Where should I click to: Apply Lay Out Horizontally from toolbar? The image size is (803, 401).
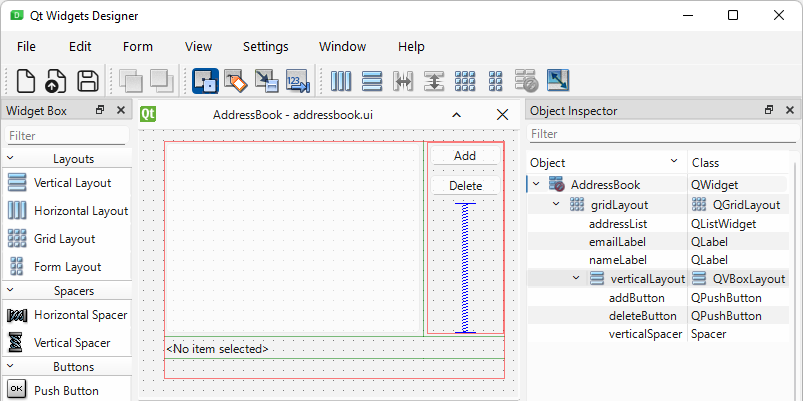coord(341,81)
